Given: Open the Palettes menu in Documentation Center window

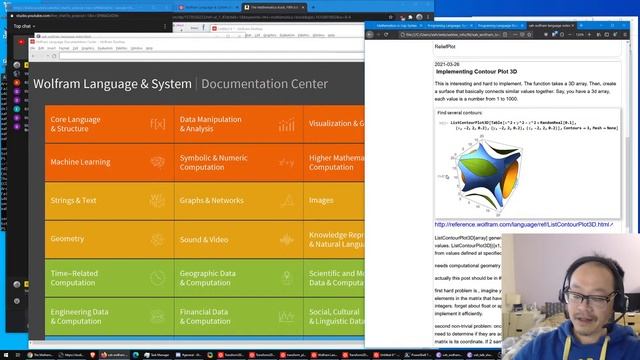Looking at the screenshot, I should [x=122, y=48].
